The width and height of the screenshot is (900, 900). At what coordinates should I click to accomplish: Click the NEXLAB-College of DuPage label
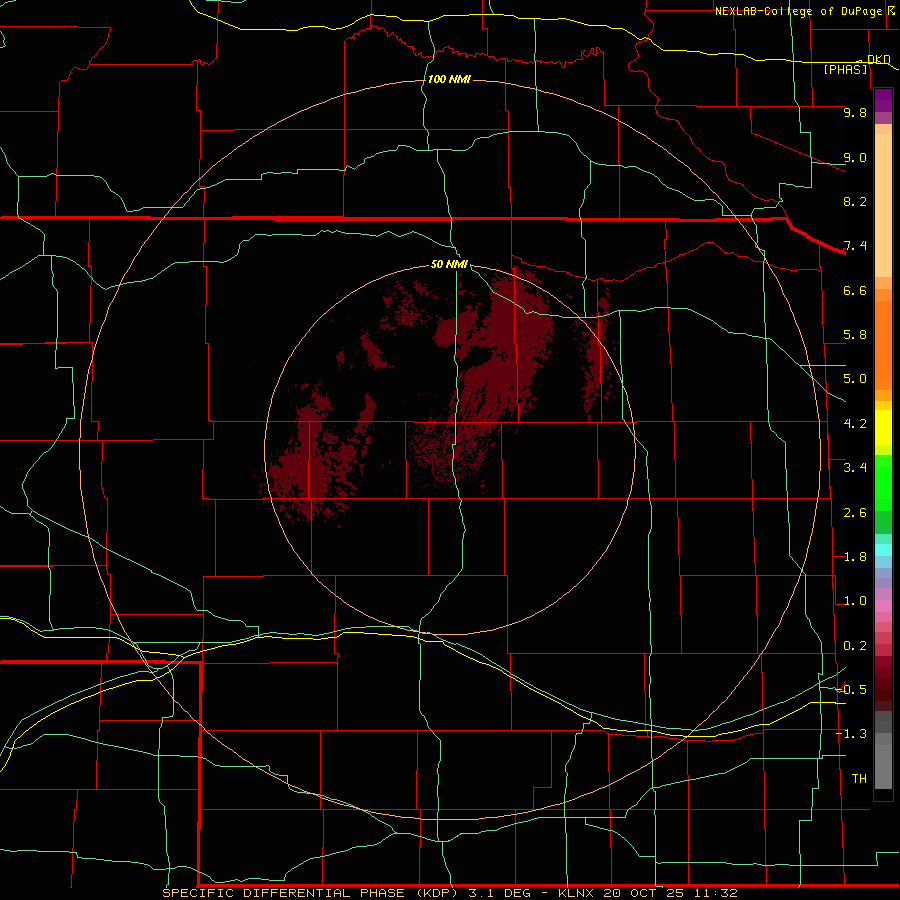[800, 11]
